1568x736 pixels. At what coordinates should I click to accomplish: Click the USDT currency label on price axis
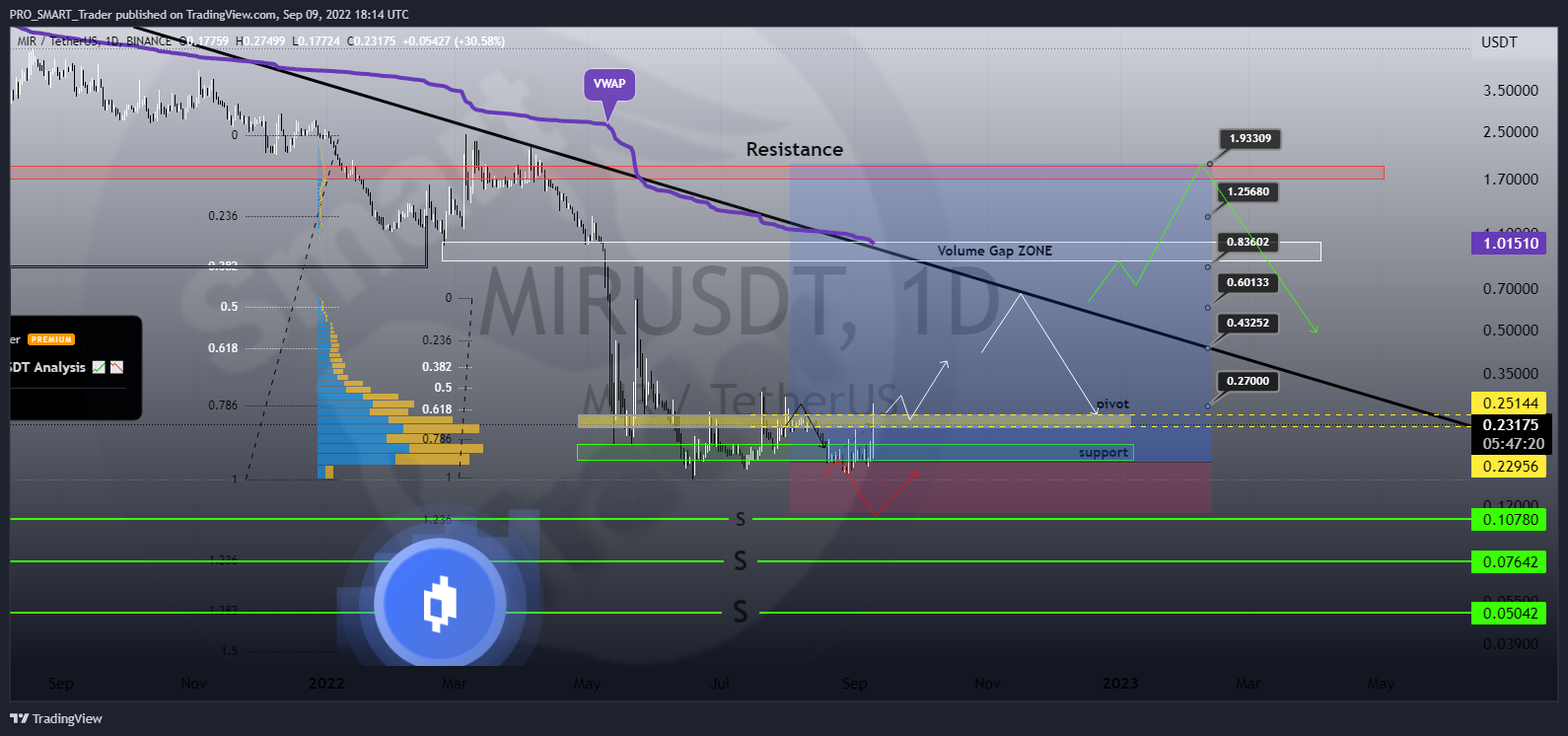pos(1499,42)
